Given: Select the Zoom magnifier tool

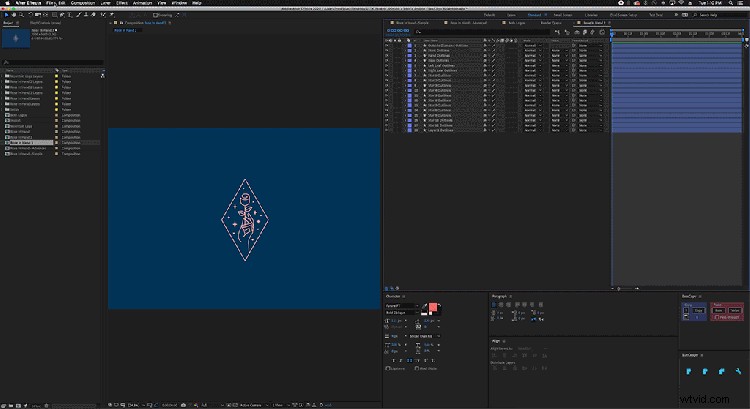Looking at the screenshot, I should (22, 15).
